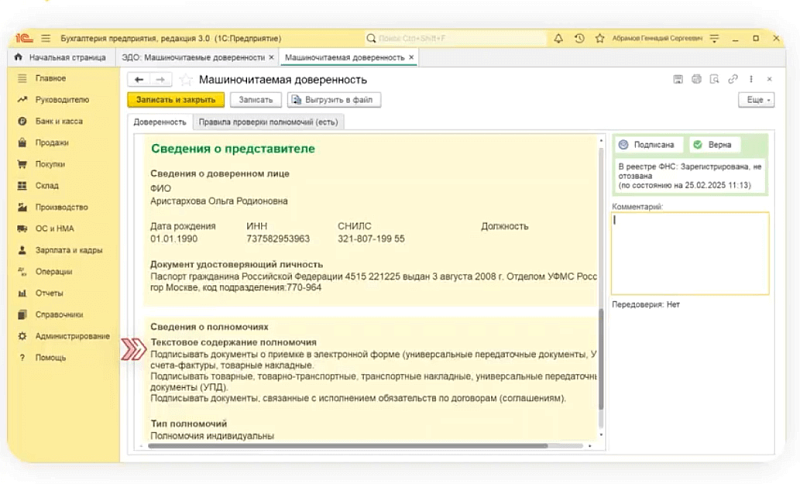Screen dimensions: 800x484
Task: Open the Помощь section
Action: (x=51, y=358)
